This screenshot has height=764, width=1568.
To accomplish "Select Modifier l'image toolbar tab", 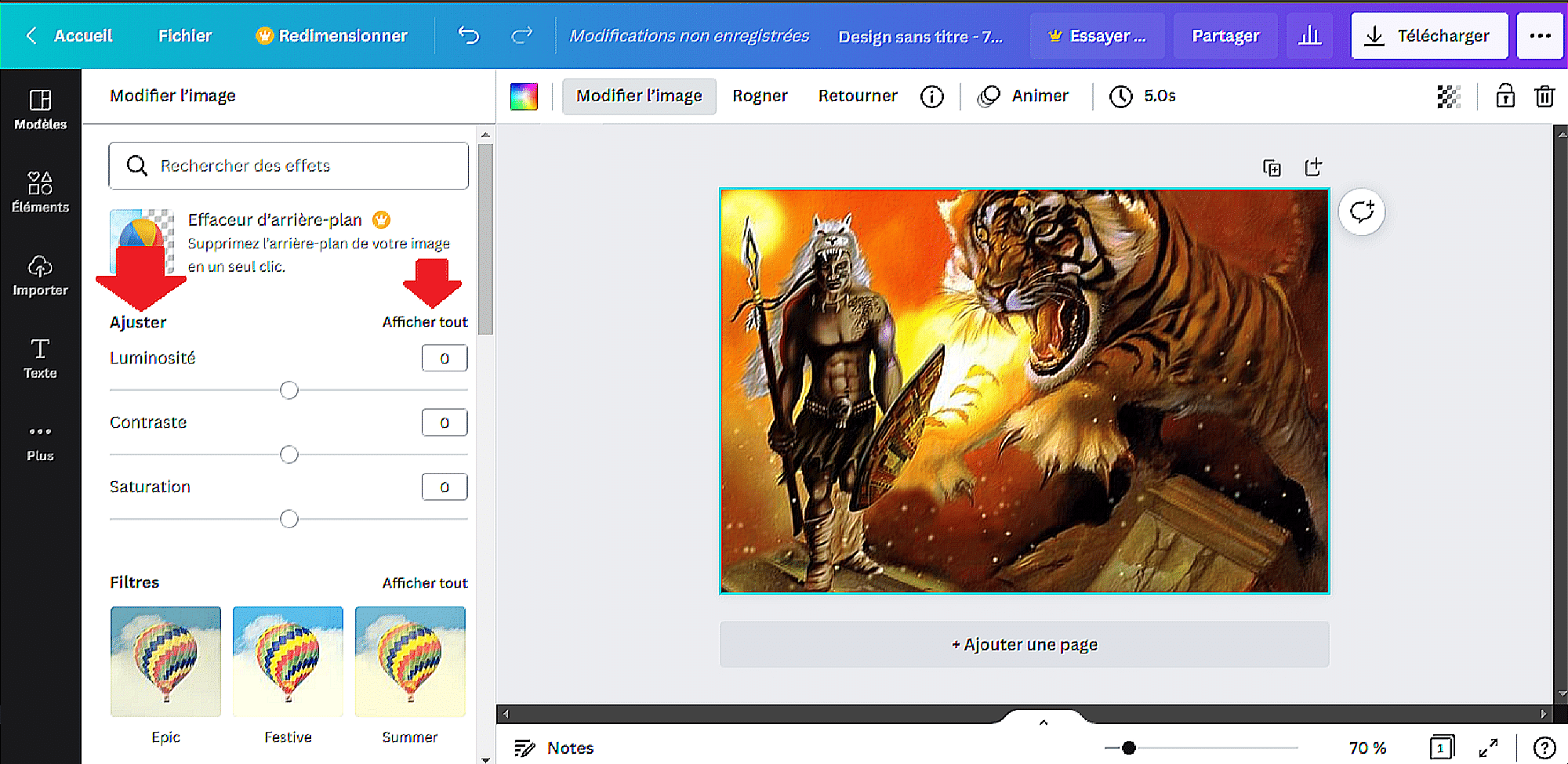I will coord(639,96).
